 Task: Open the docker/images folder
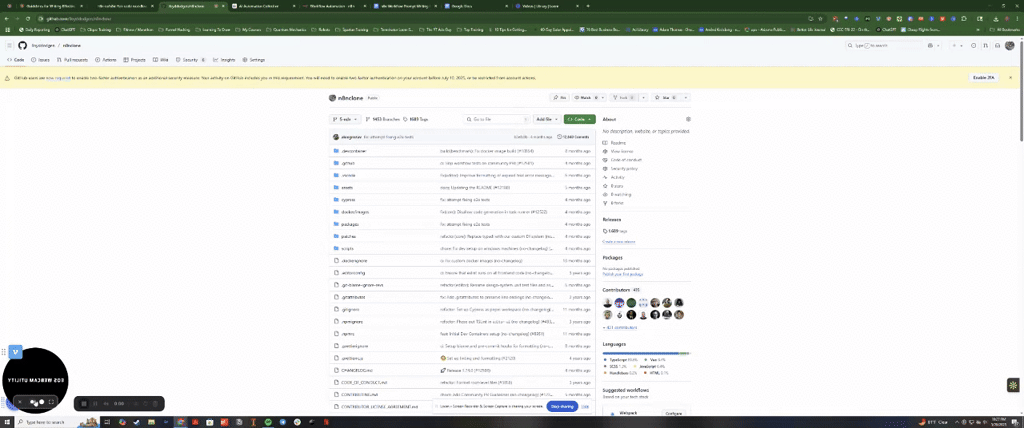click(355, 212)
